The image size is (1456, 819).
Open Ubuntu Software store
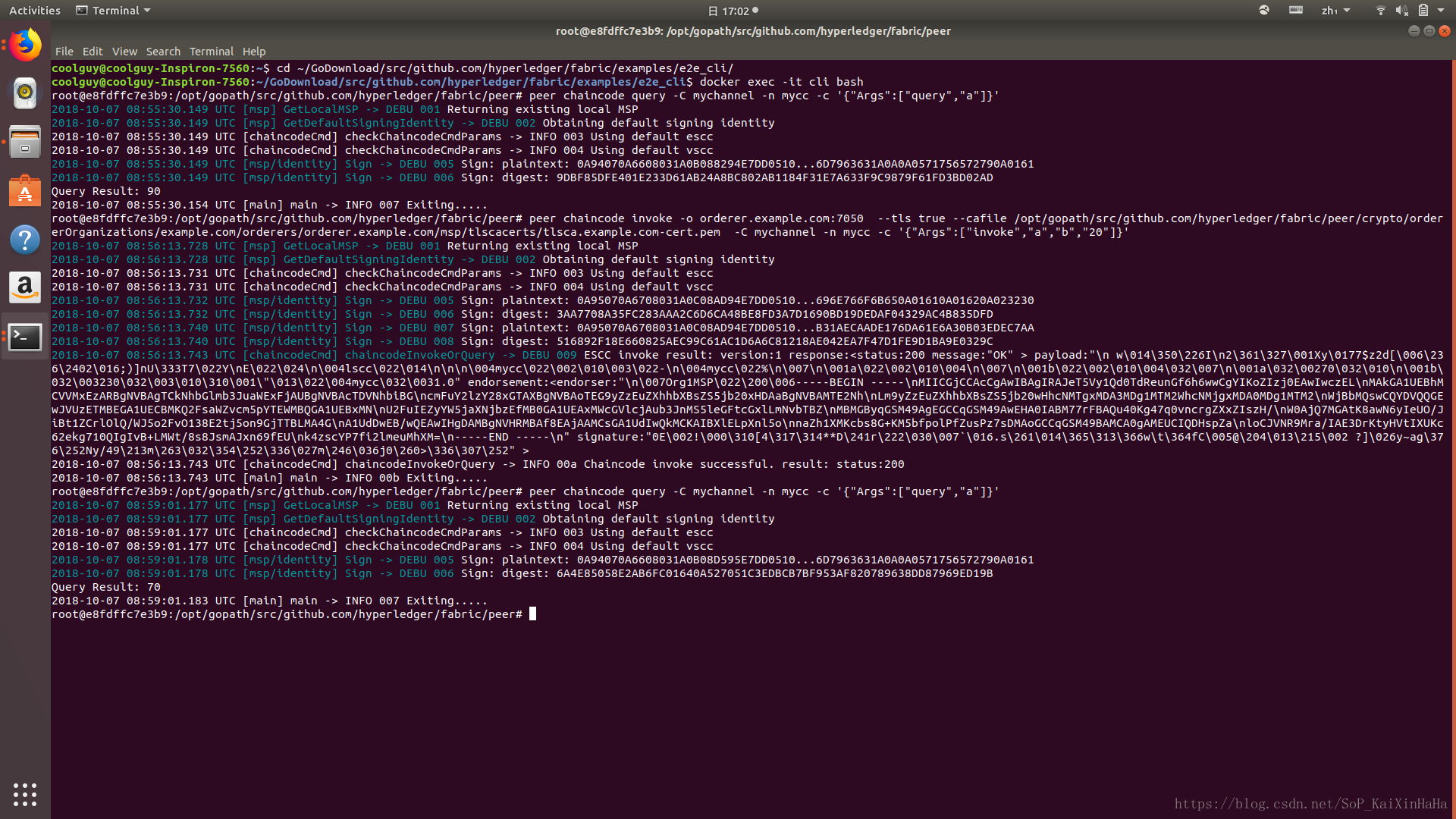[x=25, y=191]
